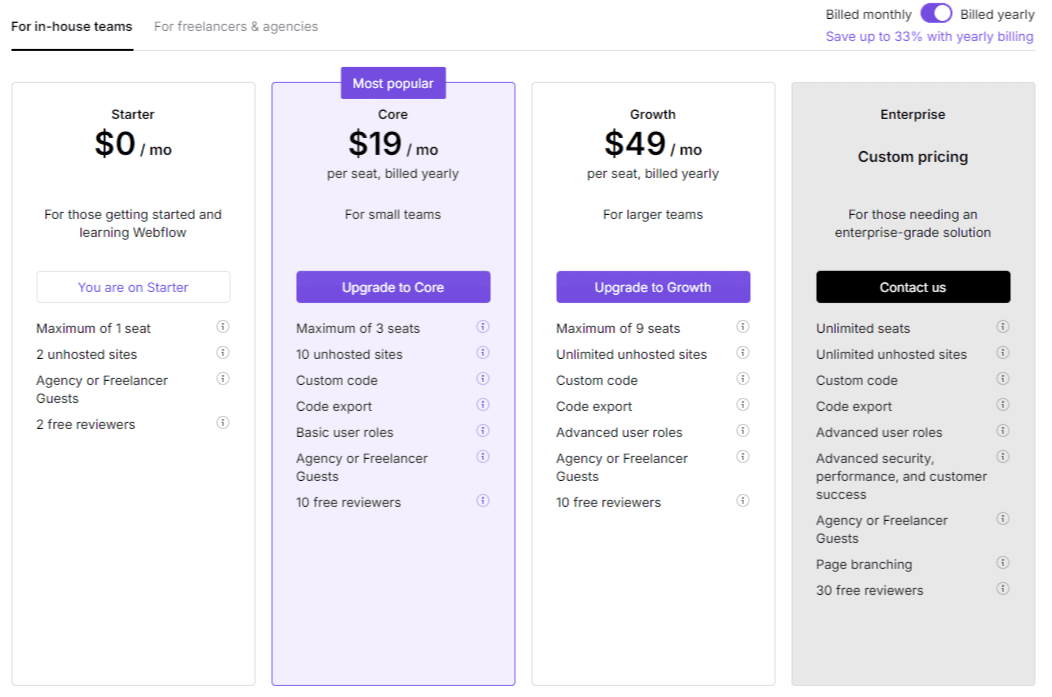The image size is (1052, 697).
Task: Show info for Starter 2 free reviewers
Action: pos(223,423)
